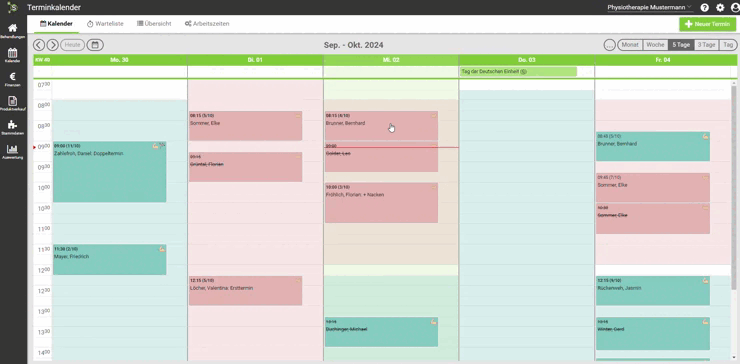Open Friday Sommer, Elke 09:45 appointment
Viewport: 740px width, 364px height.
tap(653, 188)
